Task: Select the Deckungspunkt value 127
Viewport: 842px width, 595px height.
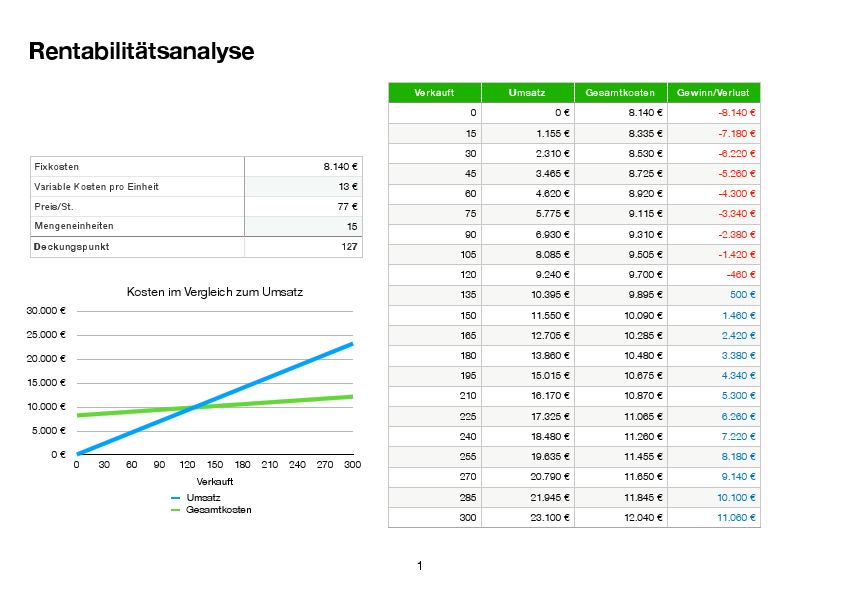Action: point(303,246)
